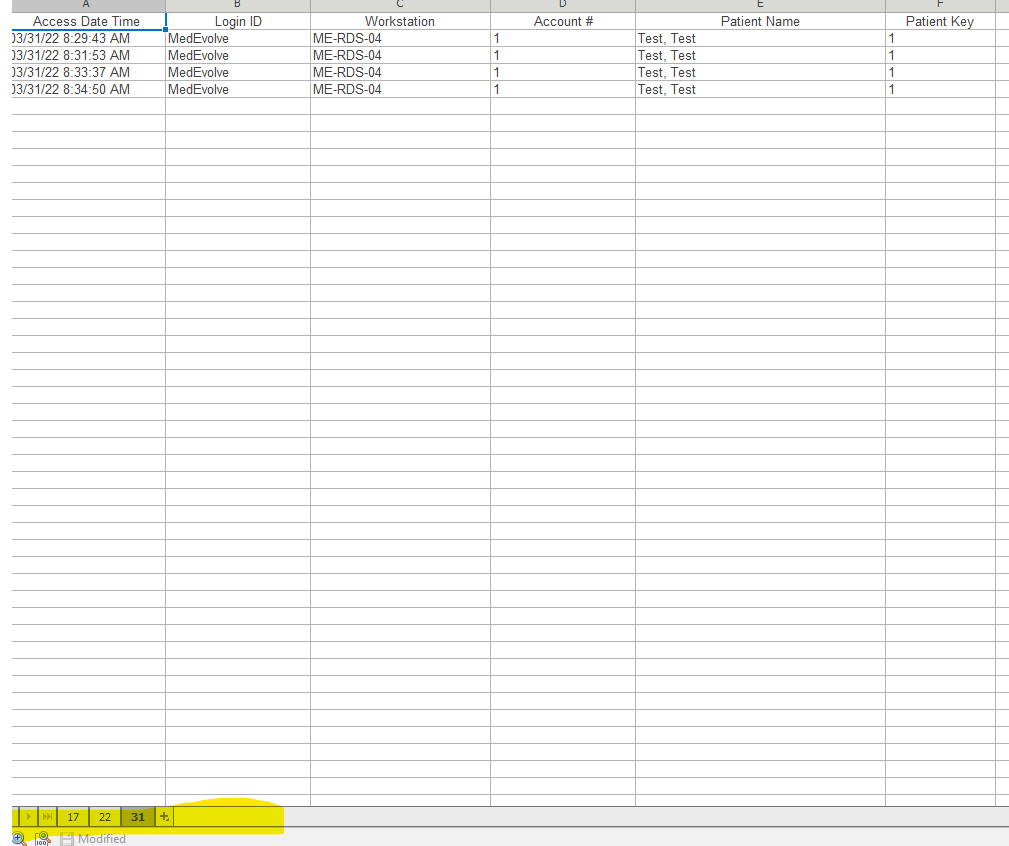Click the next sheet arrow

point(29,817)
